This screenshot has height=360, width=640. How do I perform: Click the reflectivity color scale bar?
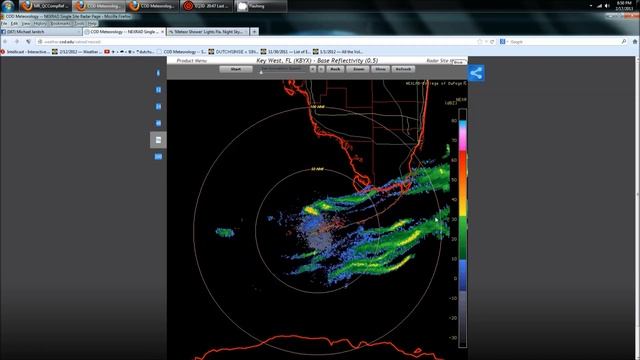pos(462,228)
